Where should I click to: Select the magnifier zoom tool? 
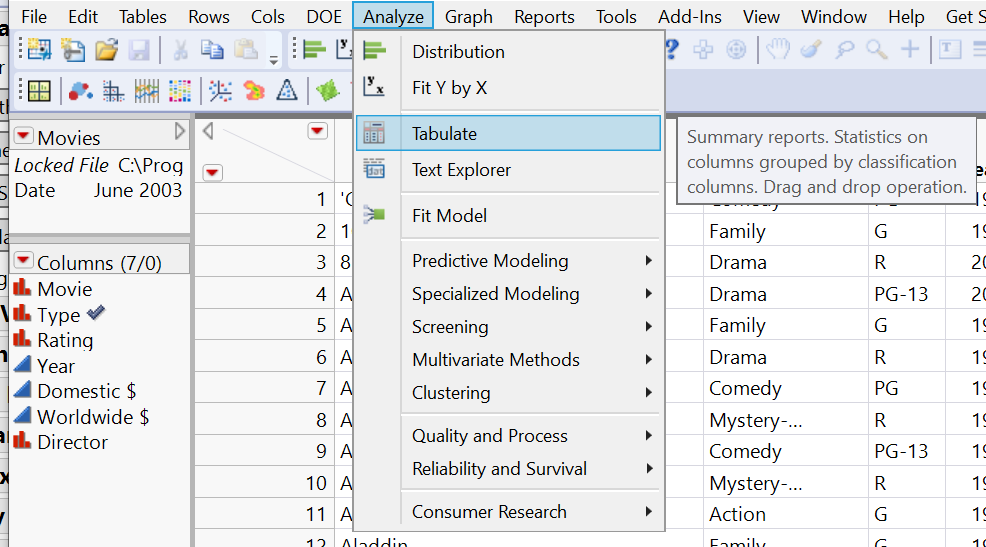coord(877,49)
